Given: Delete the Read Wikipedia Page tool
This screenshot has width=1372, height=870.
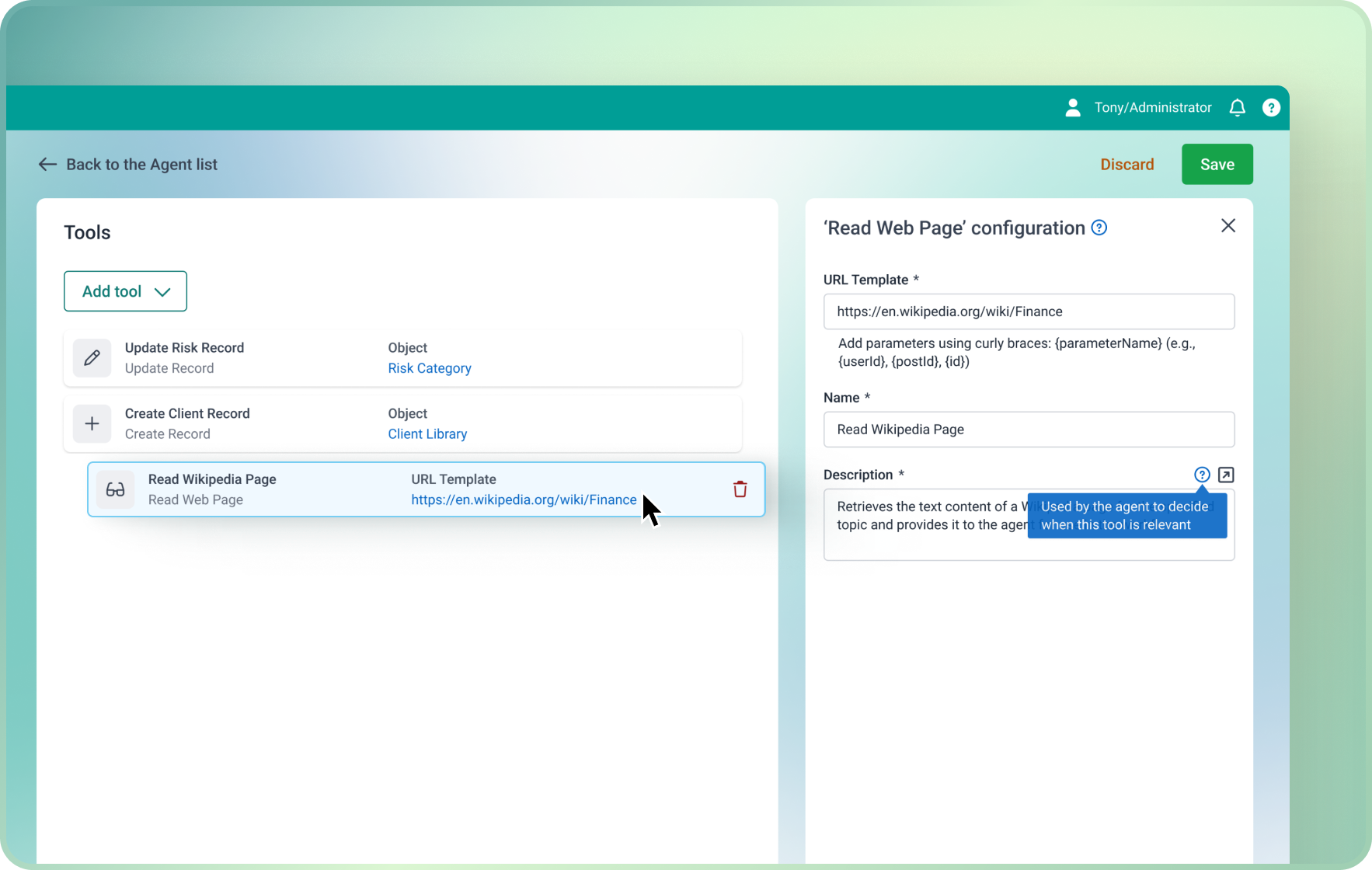Looking at the screenshot, I should pyautogui.click(x=740, y=489).
